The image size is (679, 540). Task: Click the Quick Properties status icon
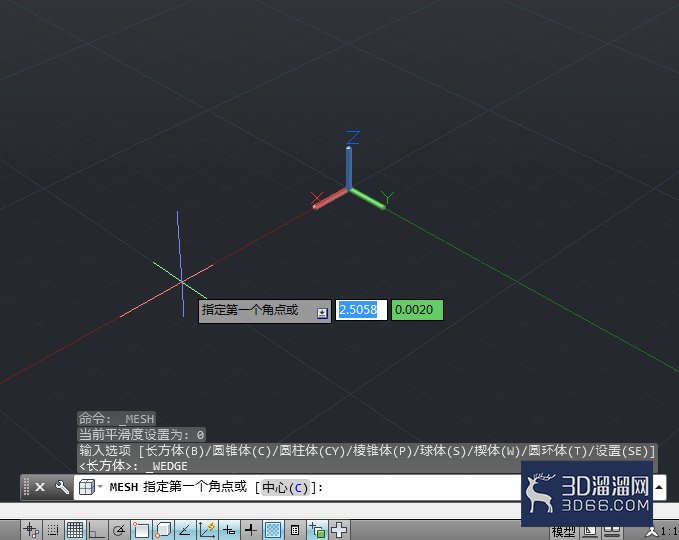pos(295,530)
